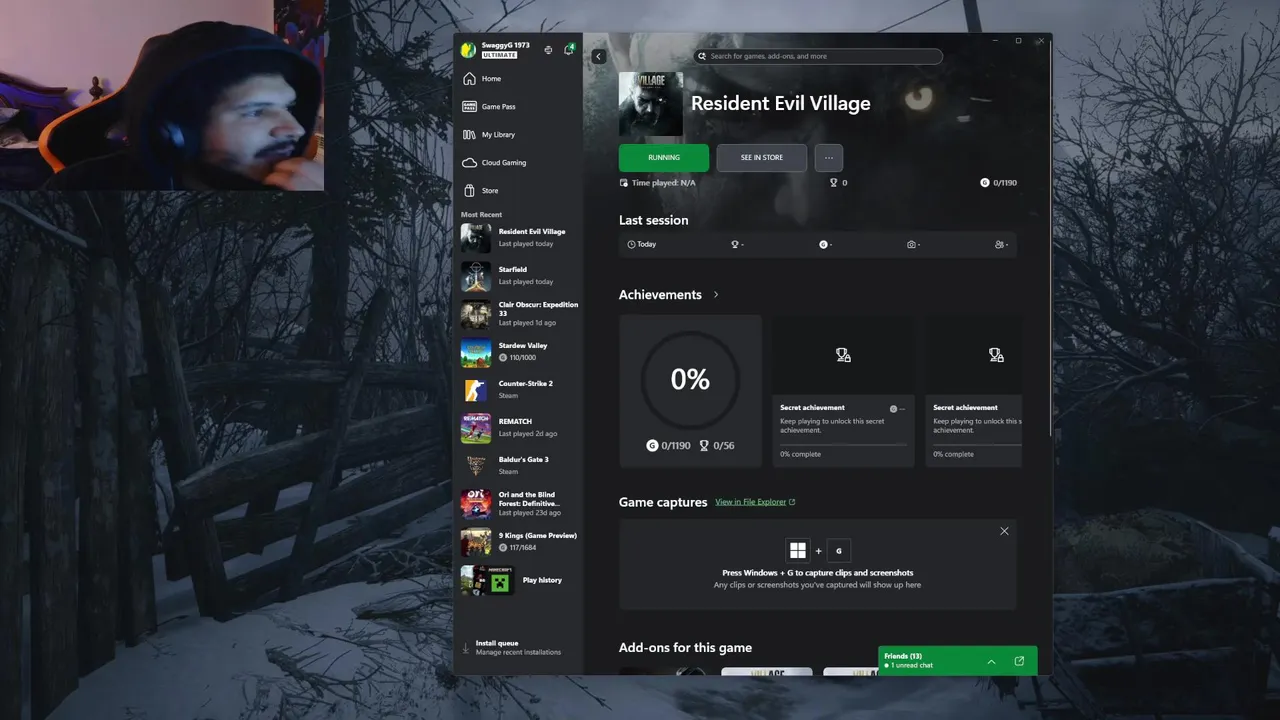Select Clair Obscur: Expedition 33 entry

click(x=518, y=314)
